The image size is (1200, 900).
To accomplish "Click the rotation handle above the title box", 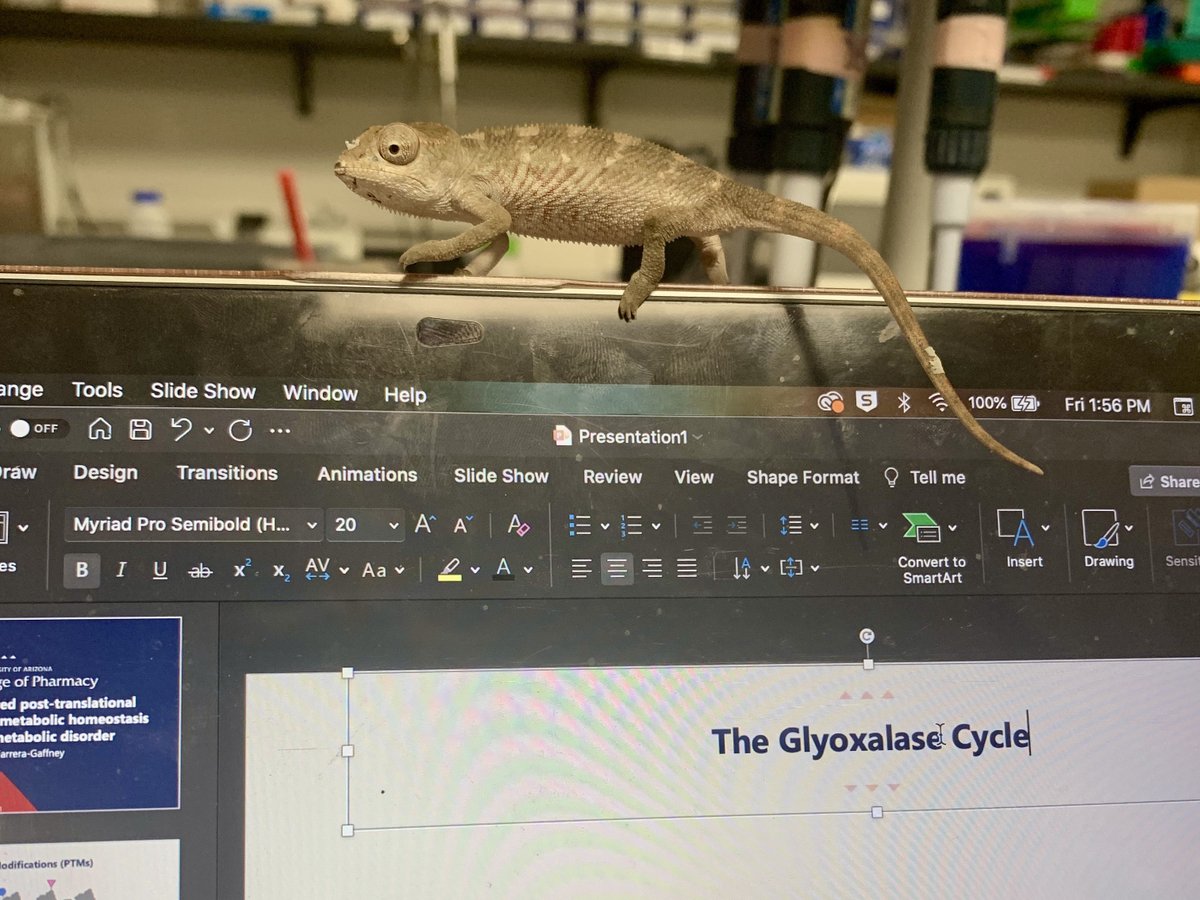I will pyautogui.click(x=867, y=636).
